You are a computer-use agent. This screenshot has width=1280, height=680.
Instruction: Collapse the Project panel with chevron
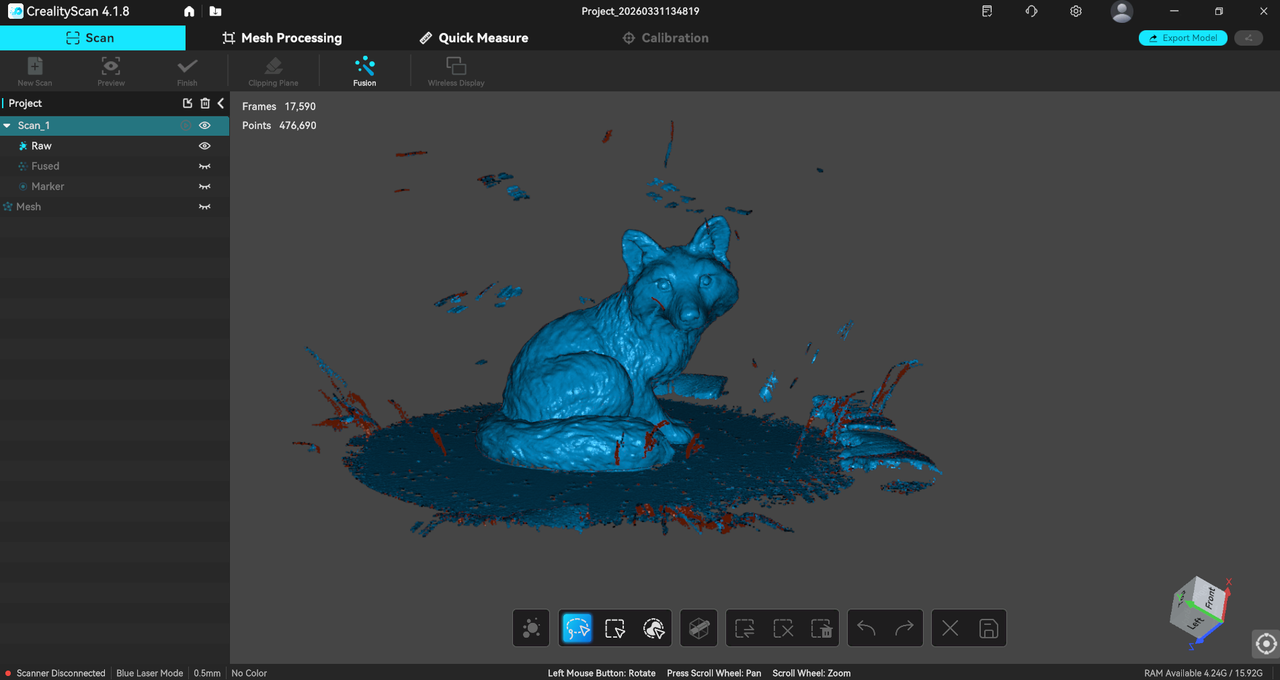click(221, 103)
